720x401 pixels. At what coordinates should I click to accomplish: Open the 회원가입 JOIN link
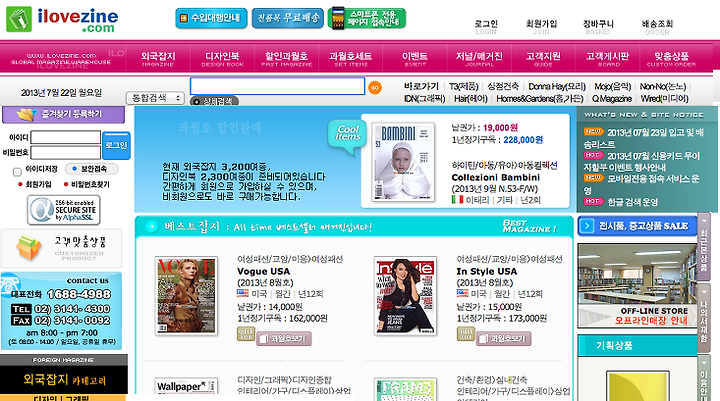541,27
